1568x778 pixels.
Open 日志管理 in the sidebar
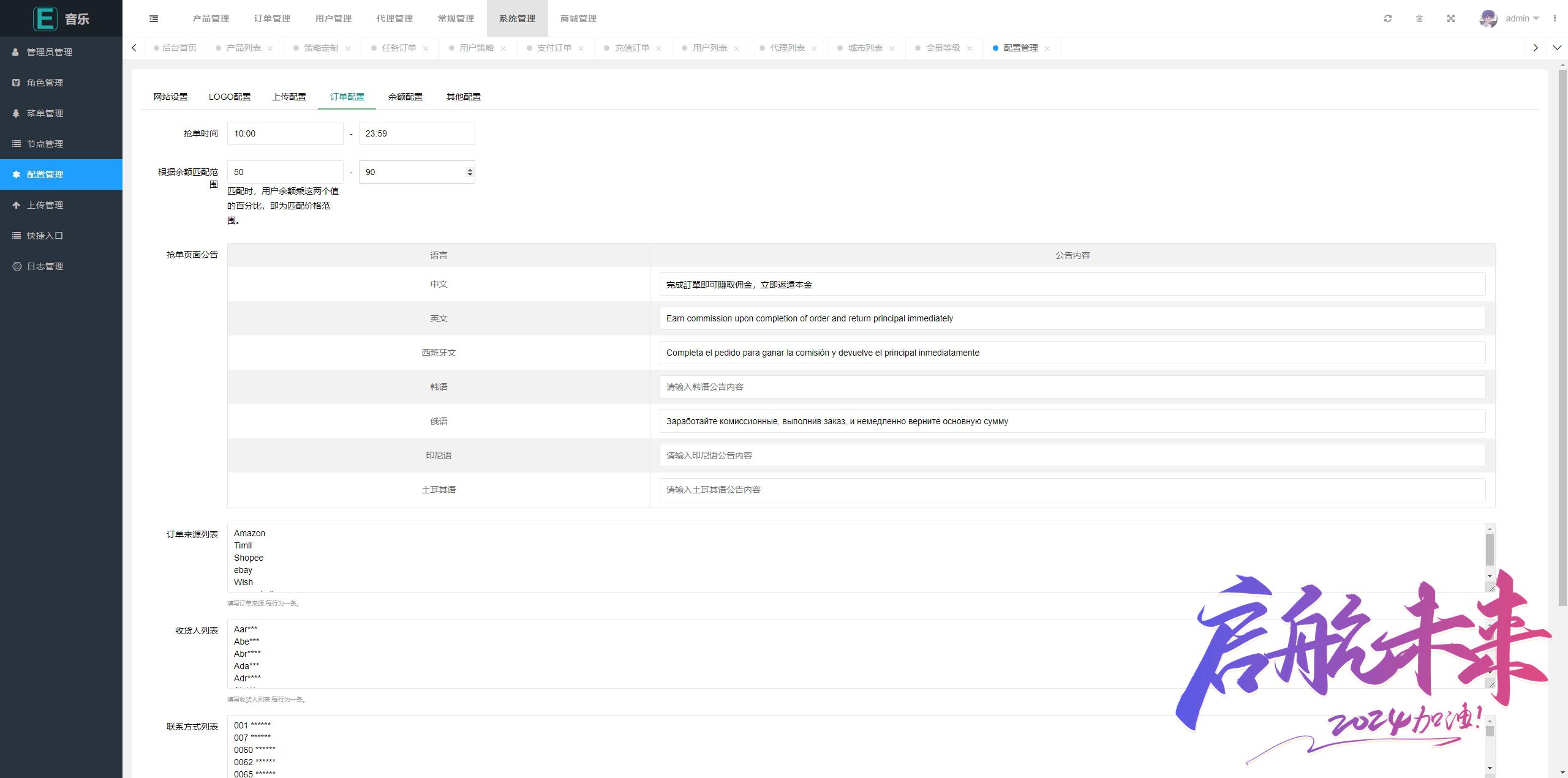(61, 266)
